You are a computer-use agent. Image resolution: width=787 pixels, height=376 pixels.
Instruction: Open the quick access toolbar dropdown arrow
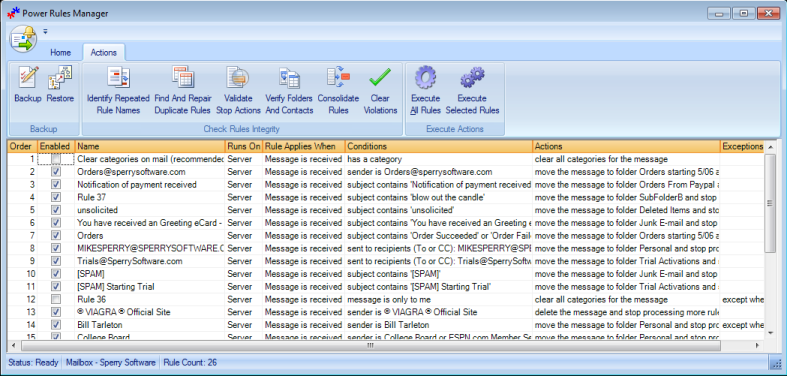tap(45, 31)
